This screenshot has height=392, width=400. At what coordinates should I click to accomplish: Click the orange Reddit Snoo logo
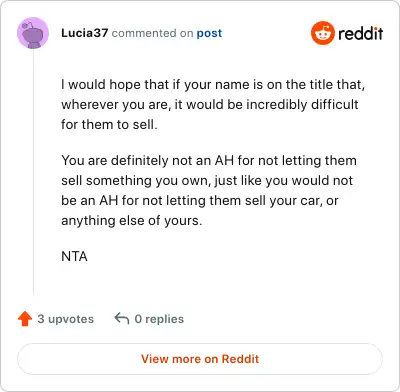click(x=323, y=33)
